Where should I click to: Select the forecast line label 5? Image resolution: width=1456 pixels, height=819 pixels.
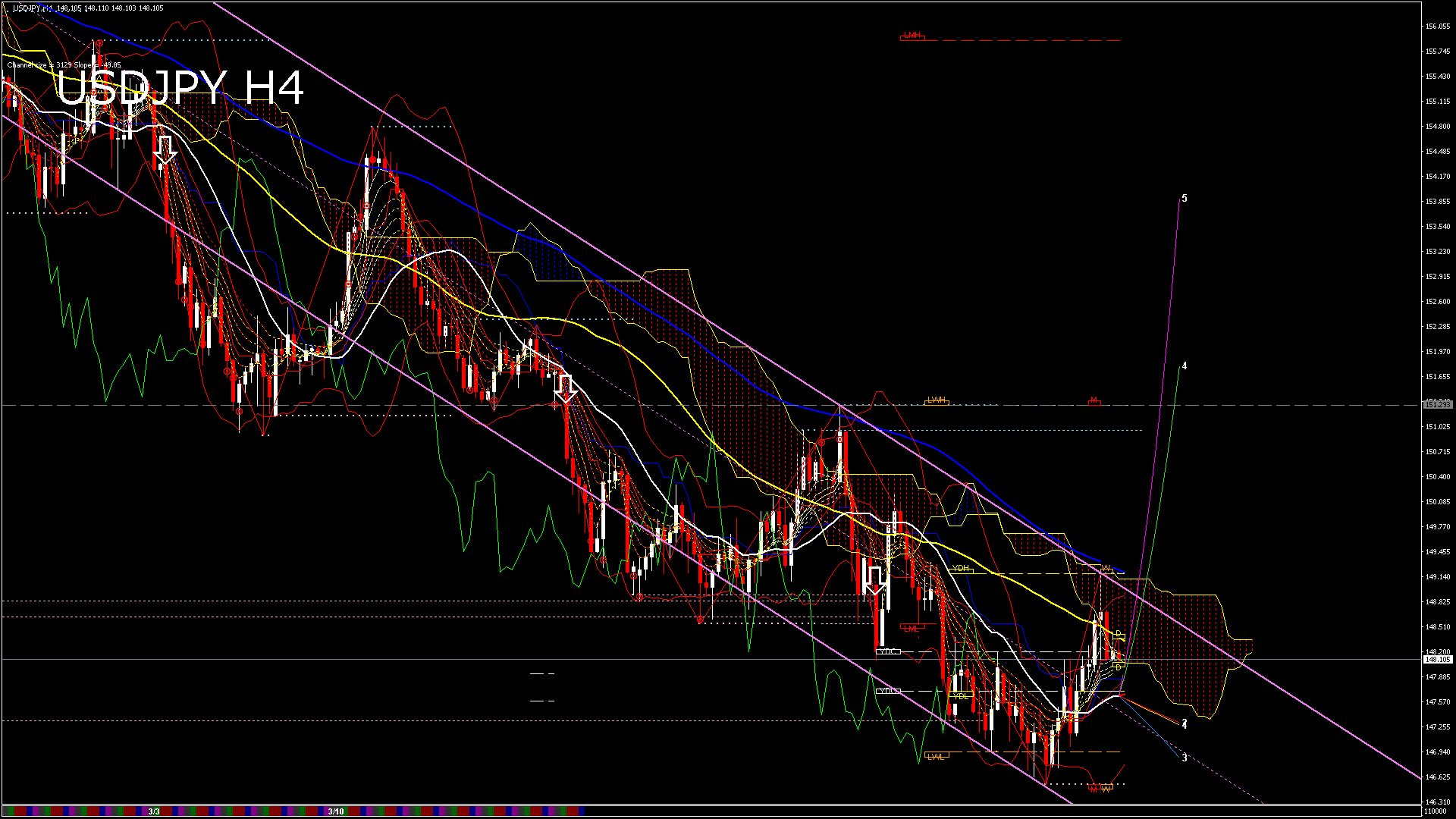pyautogui.click(x=1185, y=199)
